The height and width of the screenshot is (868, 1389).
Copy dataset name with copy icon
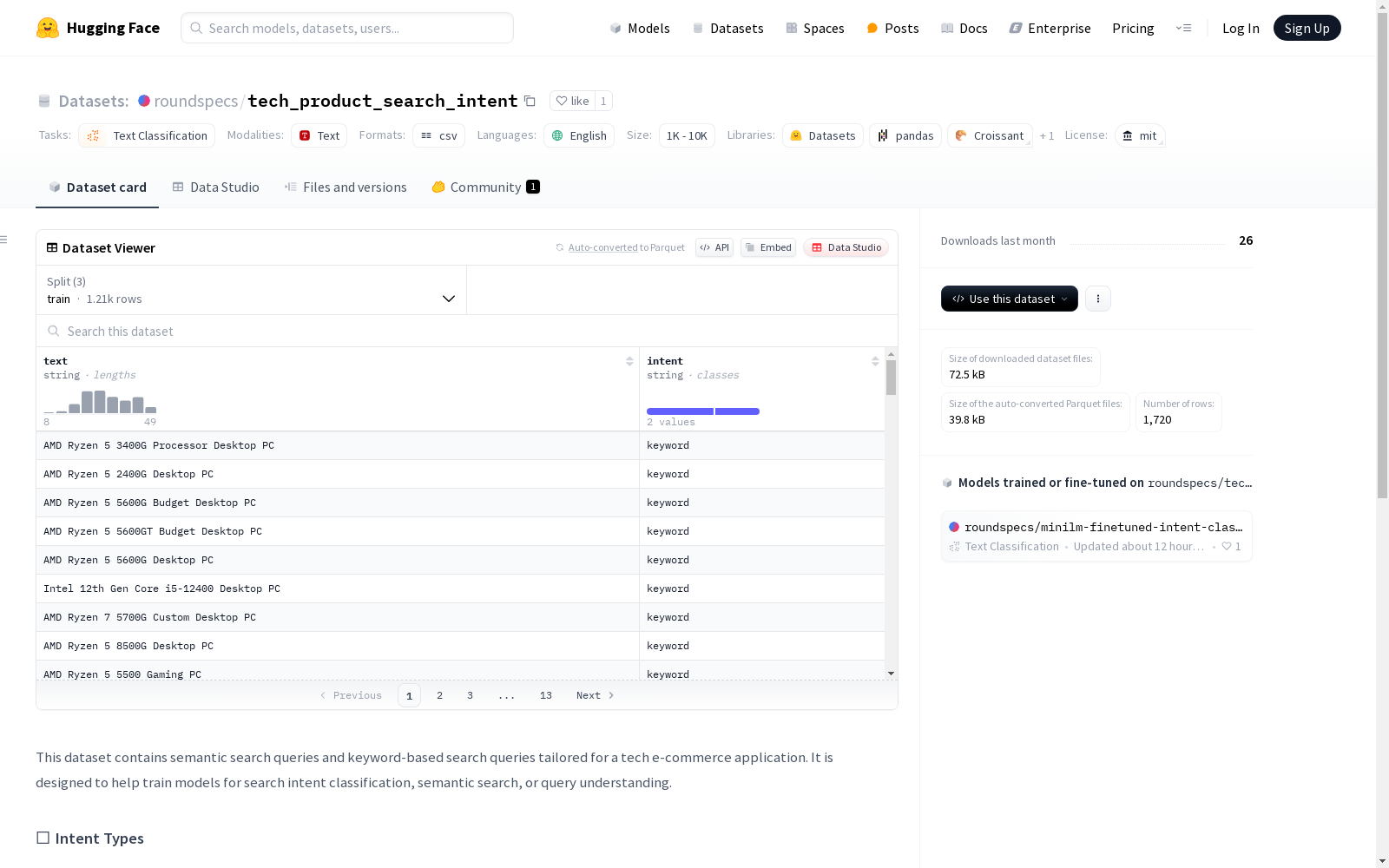click(530, 102)
